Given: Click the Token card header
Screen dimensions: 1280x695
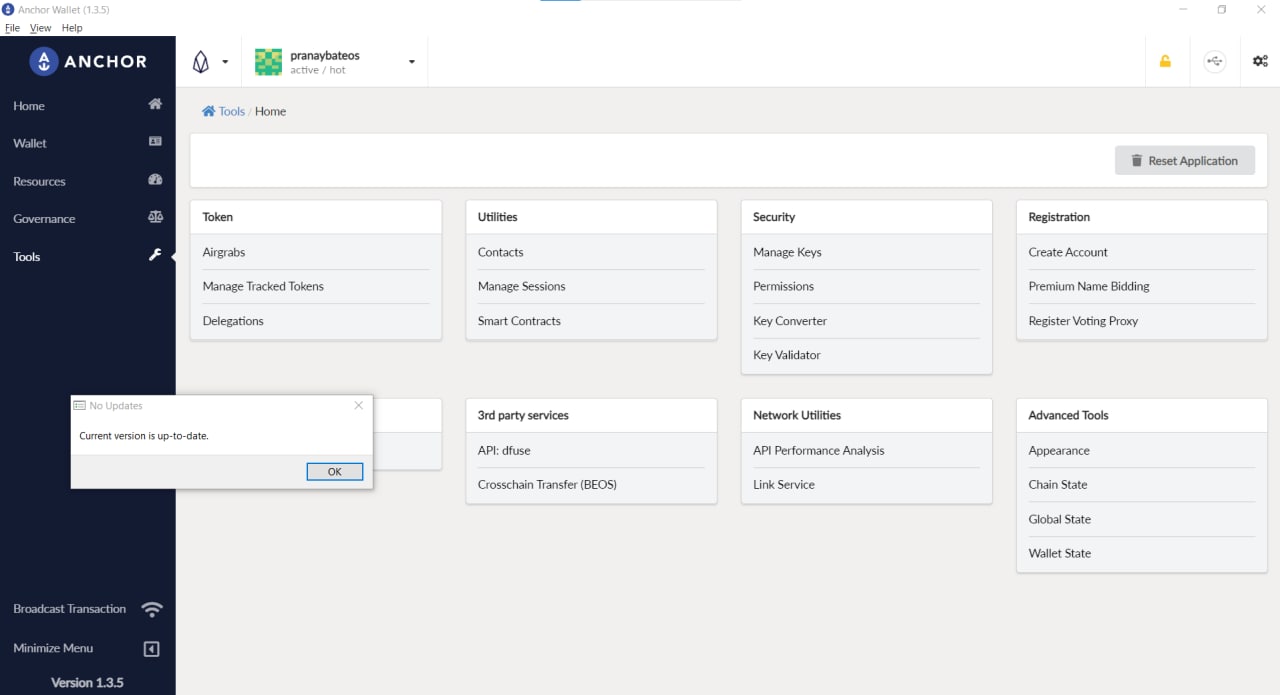Looking at the screenshot, I should click(315, 217).
